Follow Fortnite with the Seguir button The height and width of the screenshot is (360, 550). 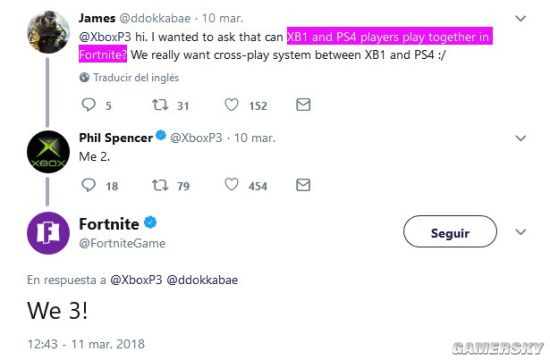point(450,232)
